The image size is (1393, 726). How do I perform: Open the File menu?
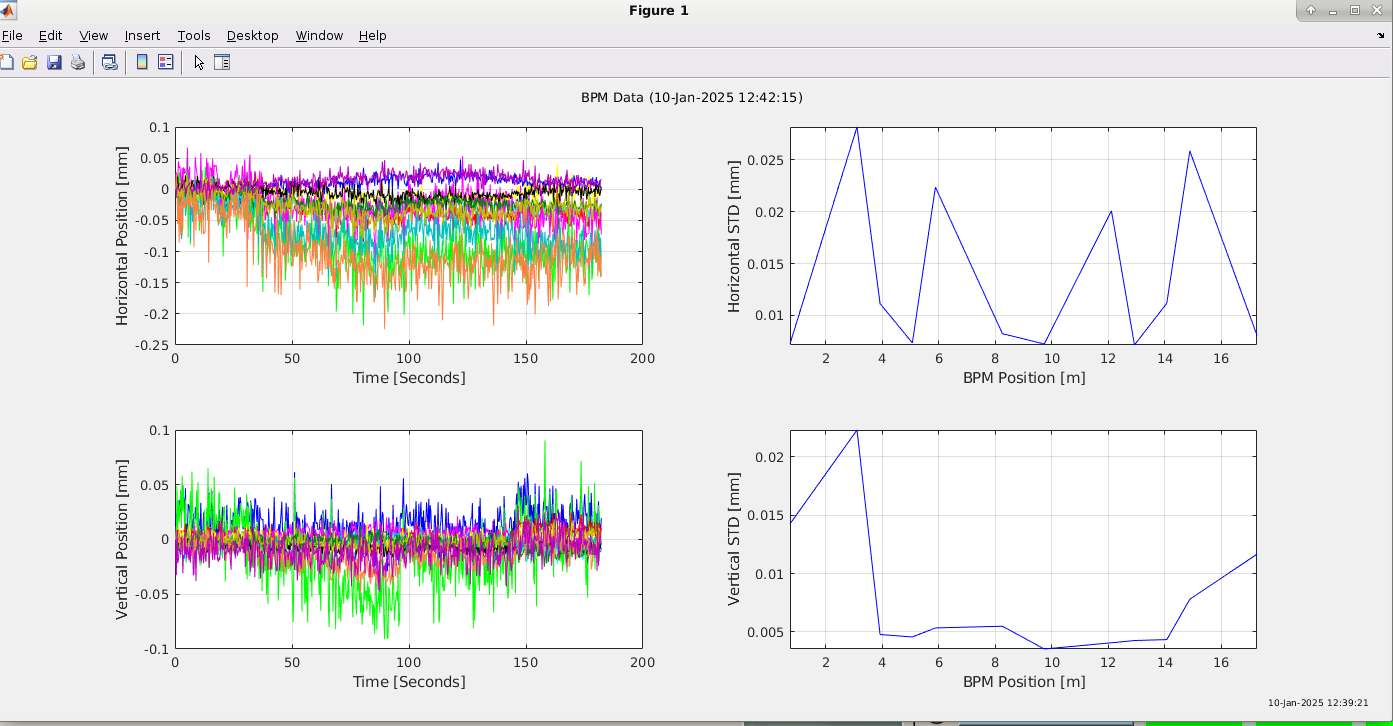pyautogui.click(x=12, y=35)
